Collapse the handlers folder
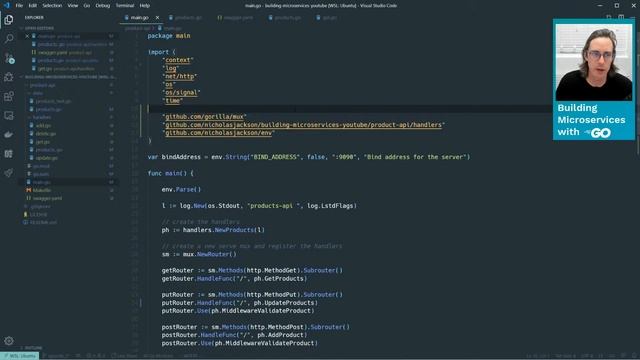Screen dimensions: 640x360 (x=42, y=117)
